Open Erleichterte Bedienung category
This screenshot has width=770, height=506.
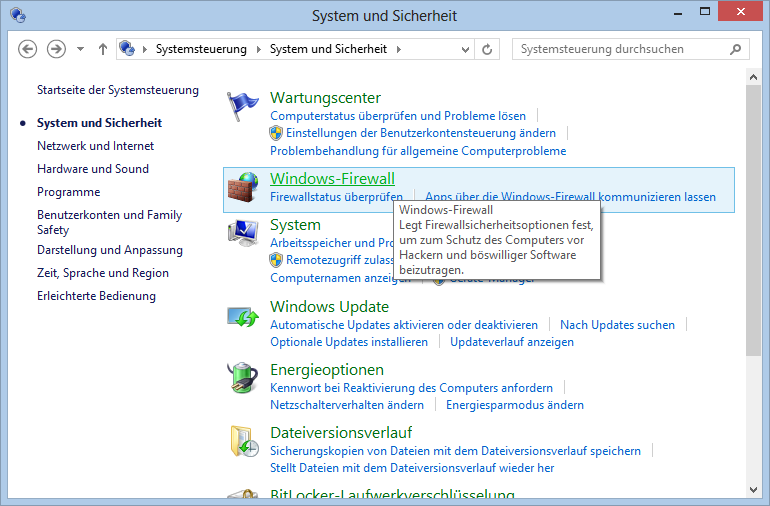pos(96,296)
